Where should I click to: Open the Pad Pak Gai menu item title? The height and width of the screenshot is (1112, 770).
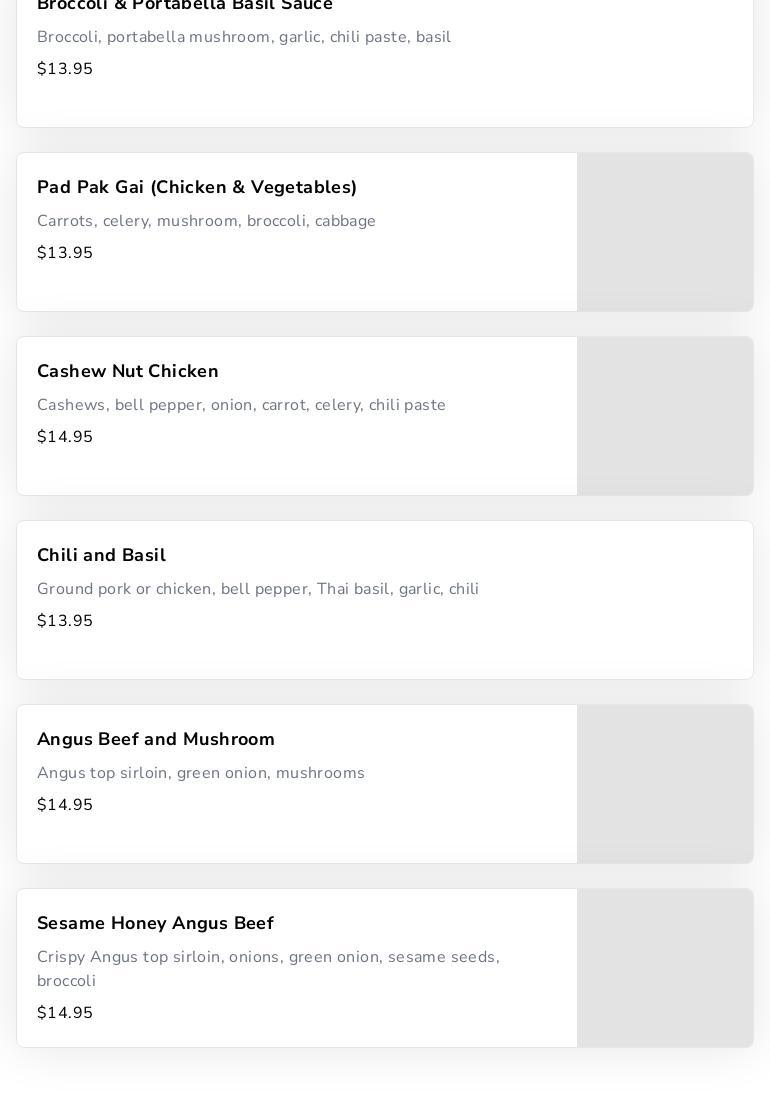pos(197,188)
